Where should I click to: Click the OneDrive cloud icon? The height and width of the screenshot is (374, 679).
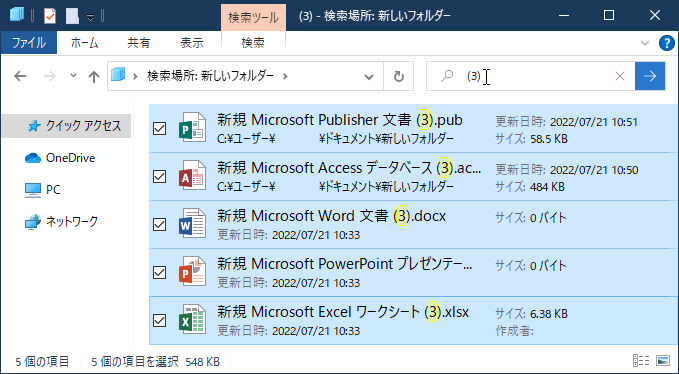click(33, 158)
